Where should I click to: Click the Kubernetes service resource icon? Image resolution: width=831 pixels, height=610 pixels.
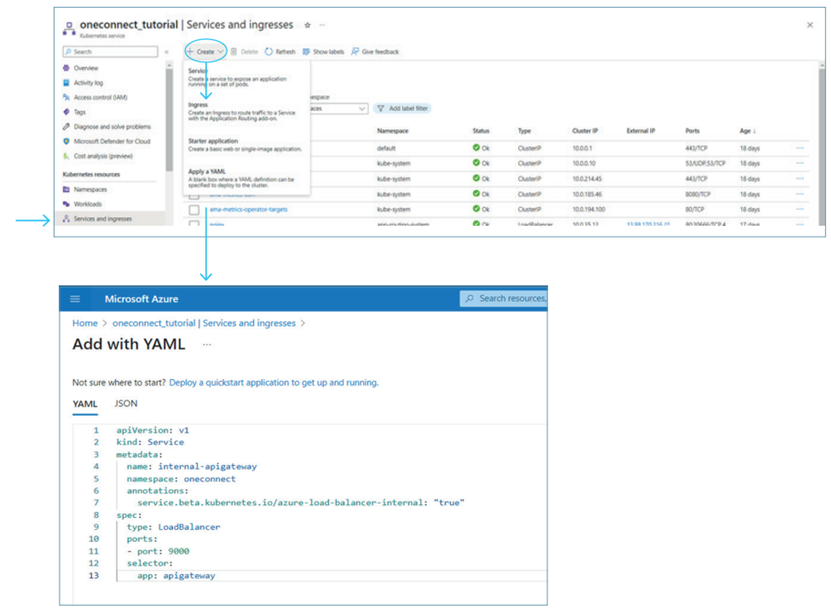69,28
